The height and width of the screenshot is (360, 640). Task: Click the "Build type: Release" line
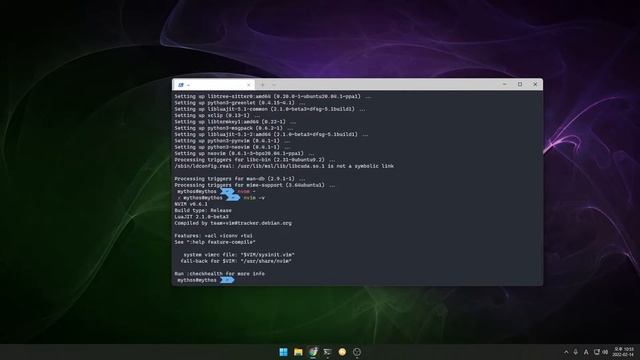(203, 211)
